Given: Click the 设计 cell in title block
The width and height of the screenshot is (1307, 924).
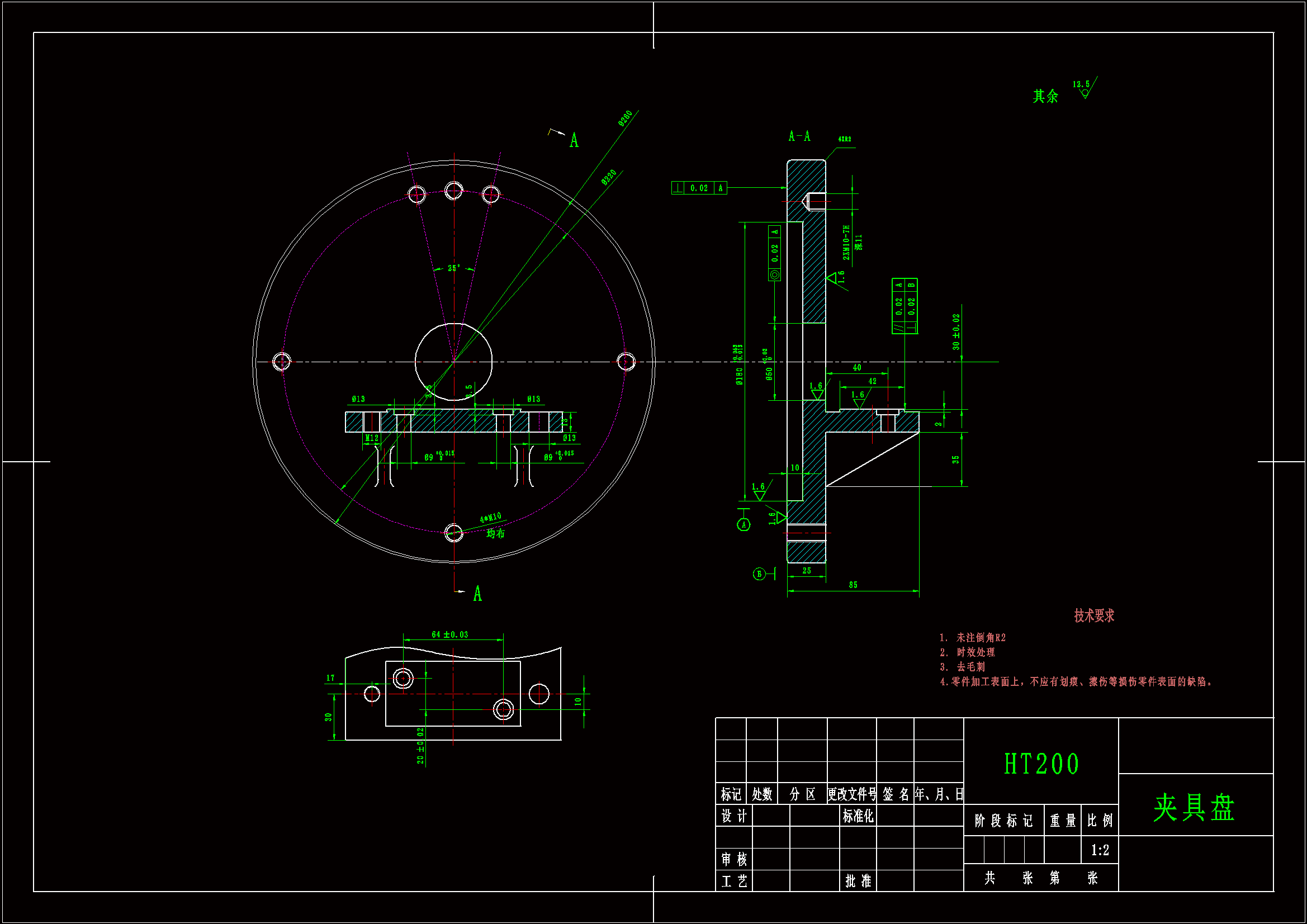Looking at the screenshot, I should tap(734, 817).
